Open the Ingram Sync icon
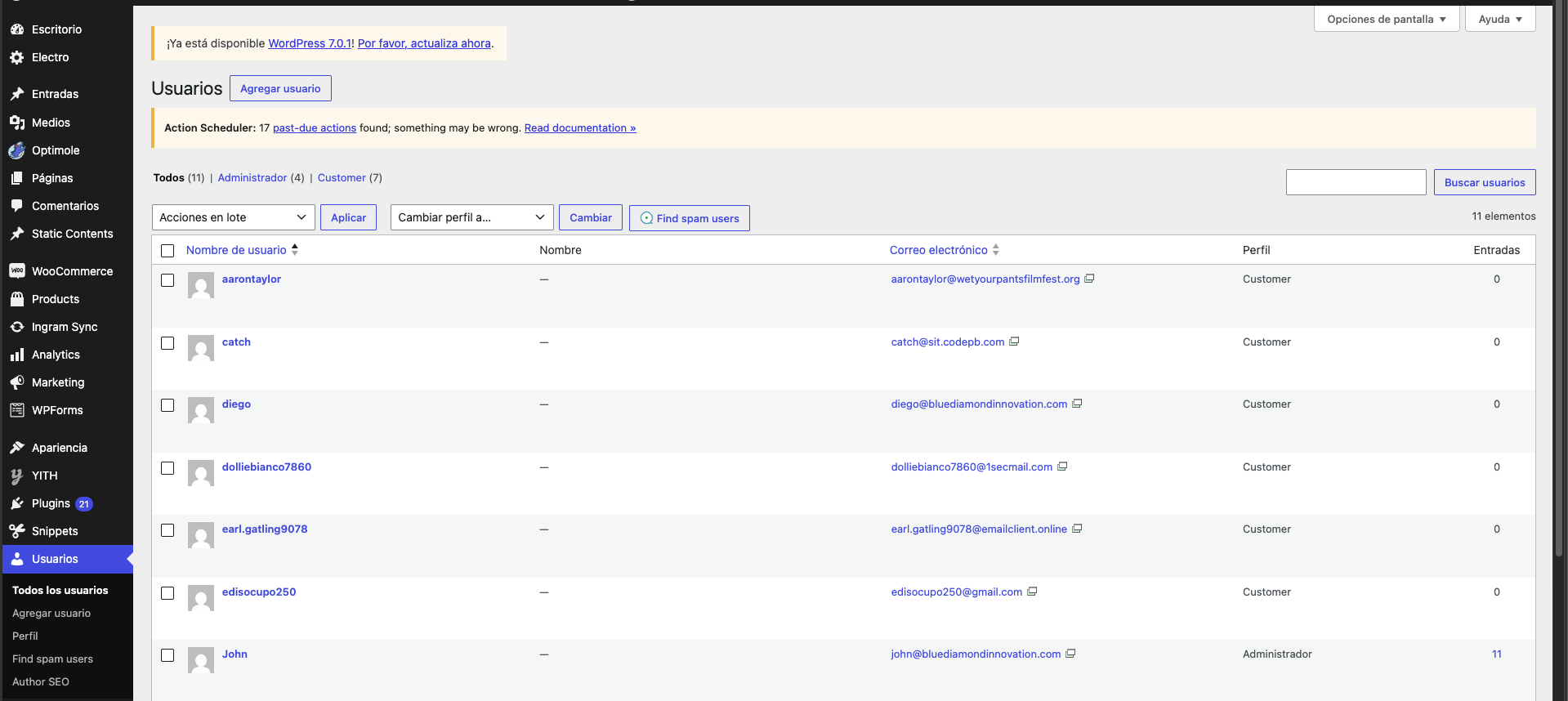The image size is (1568, 701). 17,327
